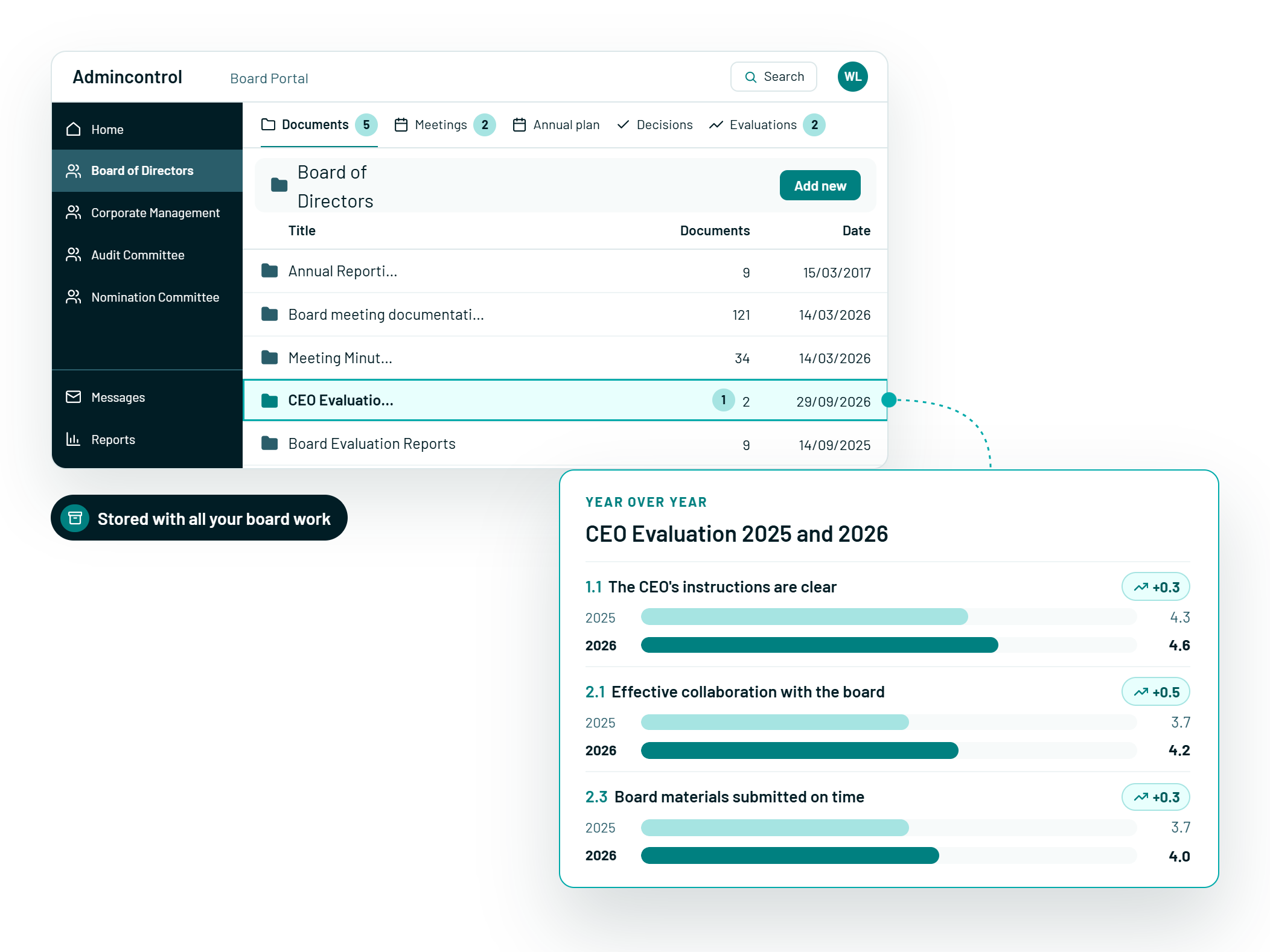This screenshot has width=1270, height=952.
Task: Go to Audit Committee
Action: (x=147, y=255)
